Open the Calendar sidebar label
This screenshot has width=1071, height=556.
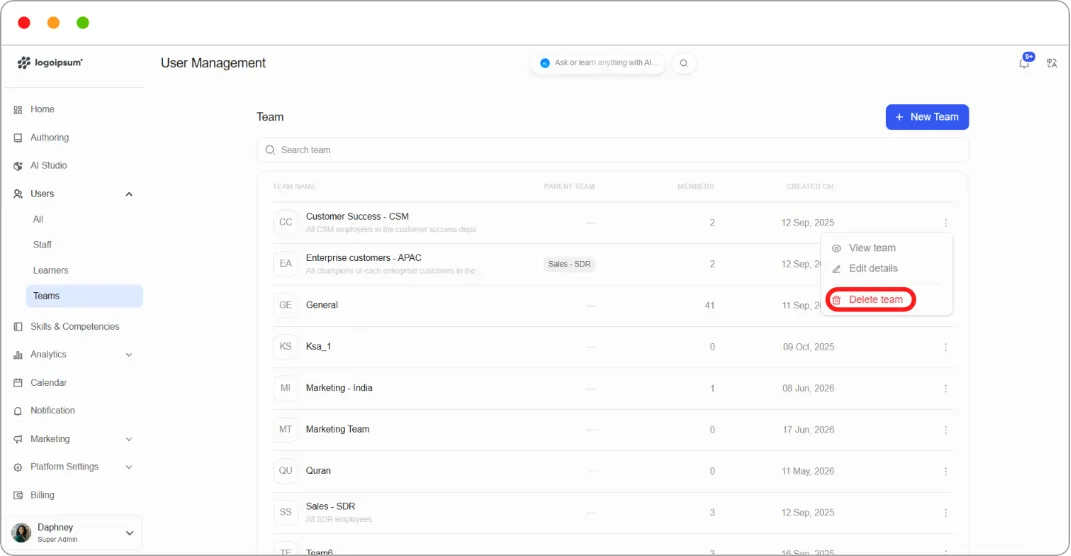coord(48,383)
